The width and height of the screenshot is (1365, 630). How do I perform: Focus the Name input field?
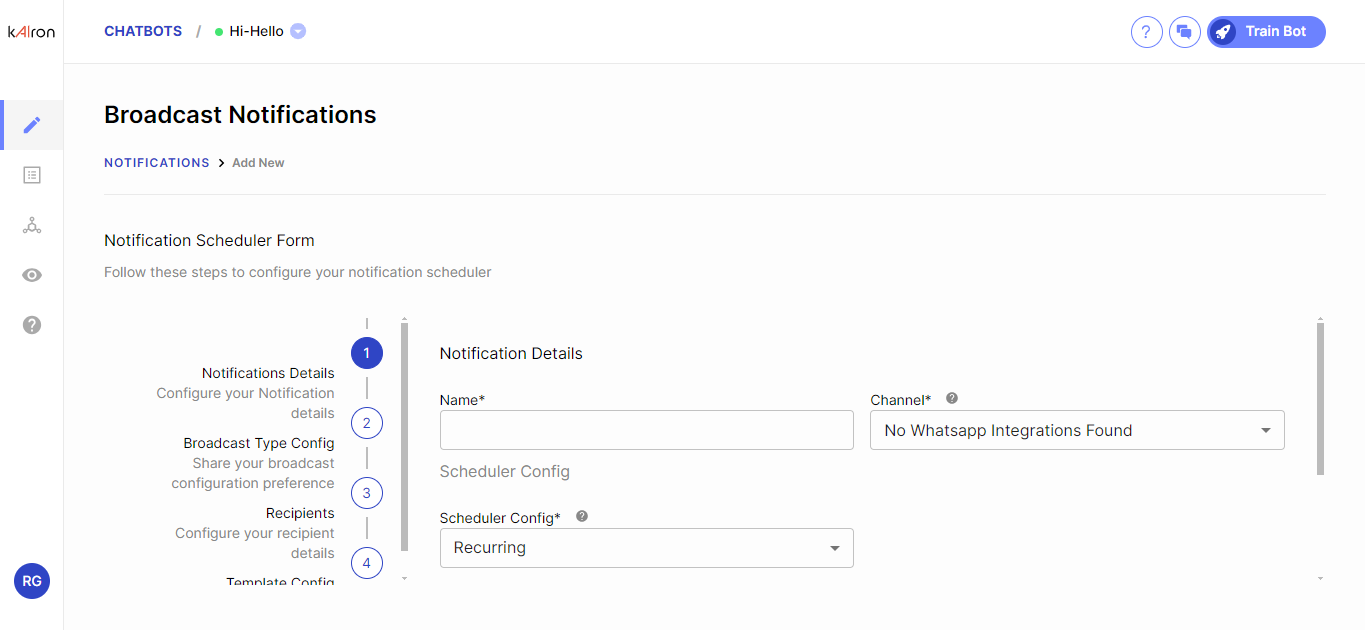646,430
